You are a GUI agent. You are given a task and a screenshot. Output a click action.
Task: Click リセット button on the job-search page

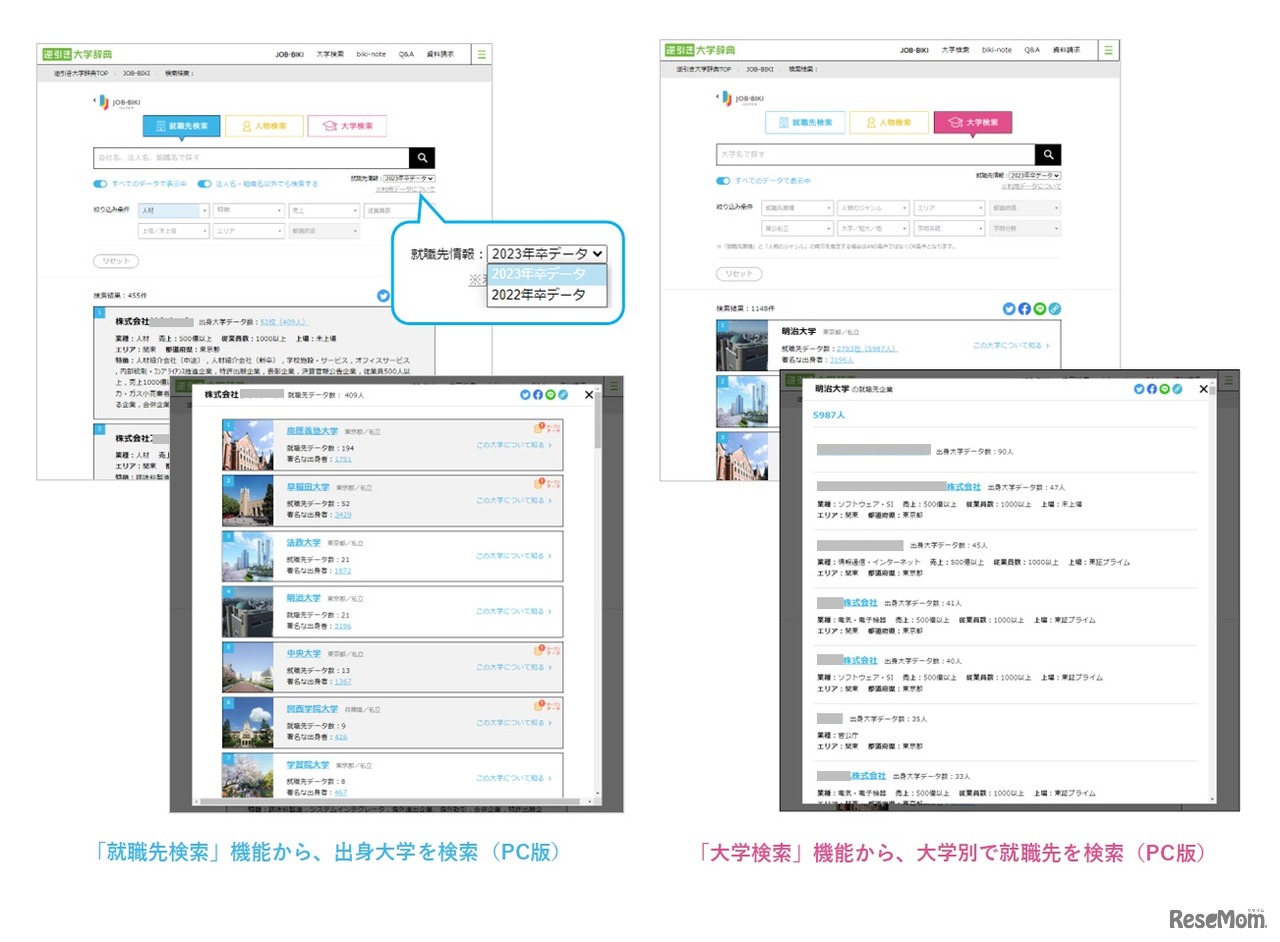click(116, 261)
